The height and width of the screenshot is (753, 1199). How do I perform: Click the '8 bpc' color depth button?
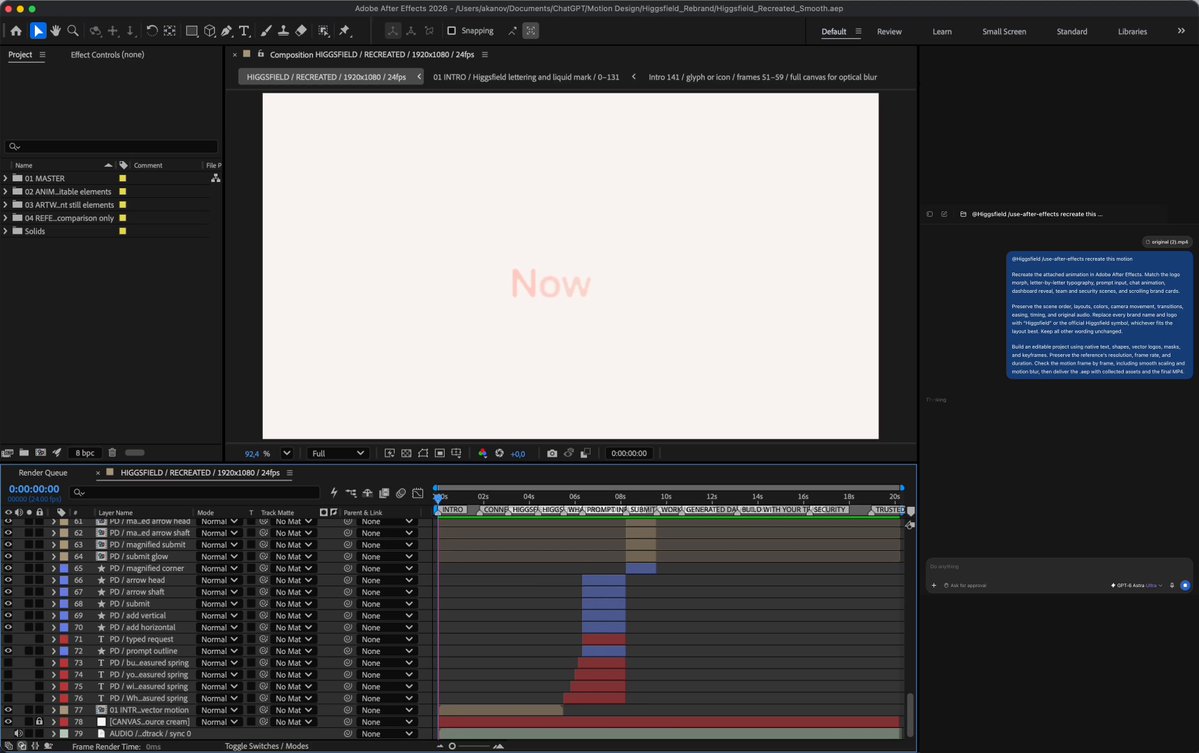(85, 453)
